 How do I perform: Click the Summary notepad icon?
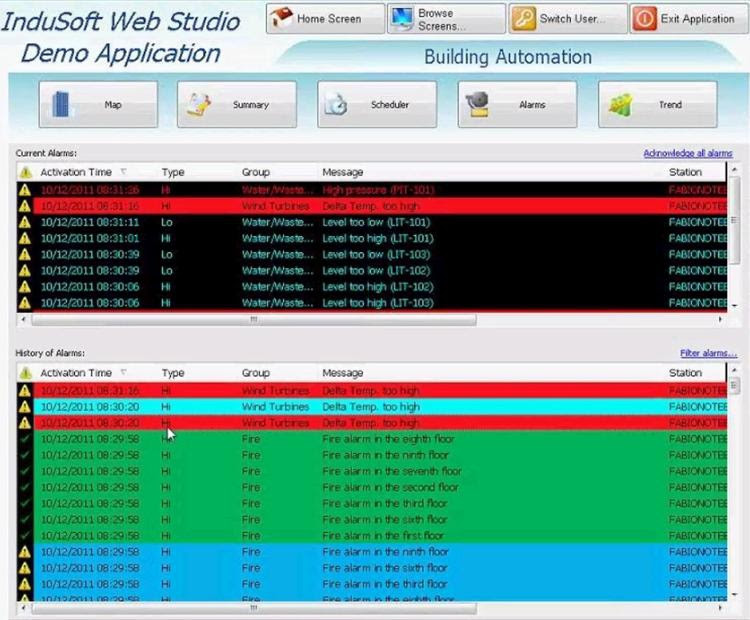pyautogui.click(x=199, y=104)
